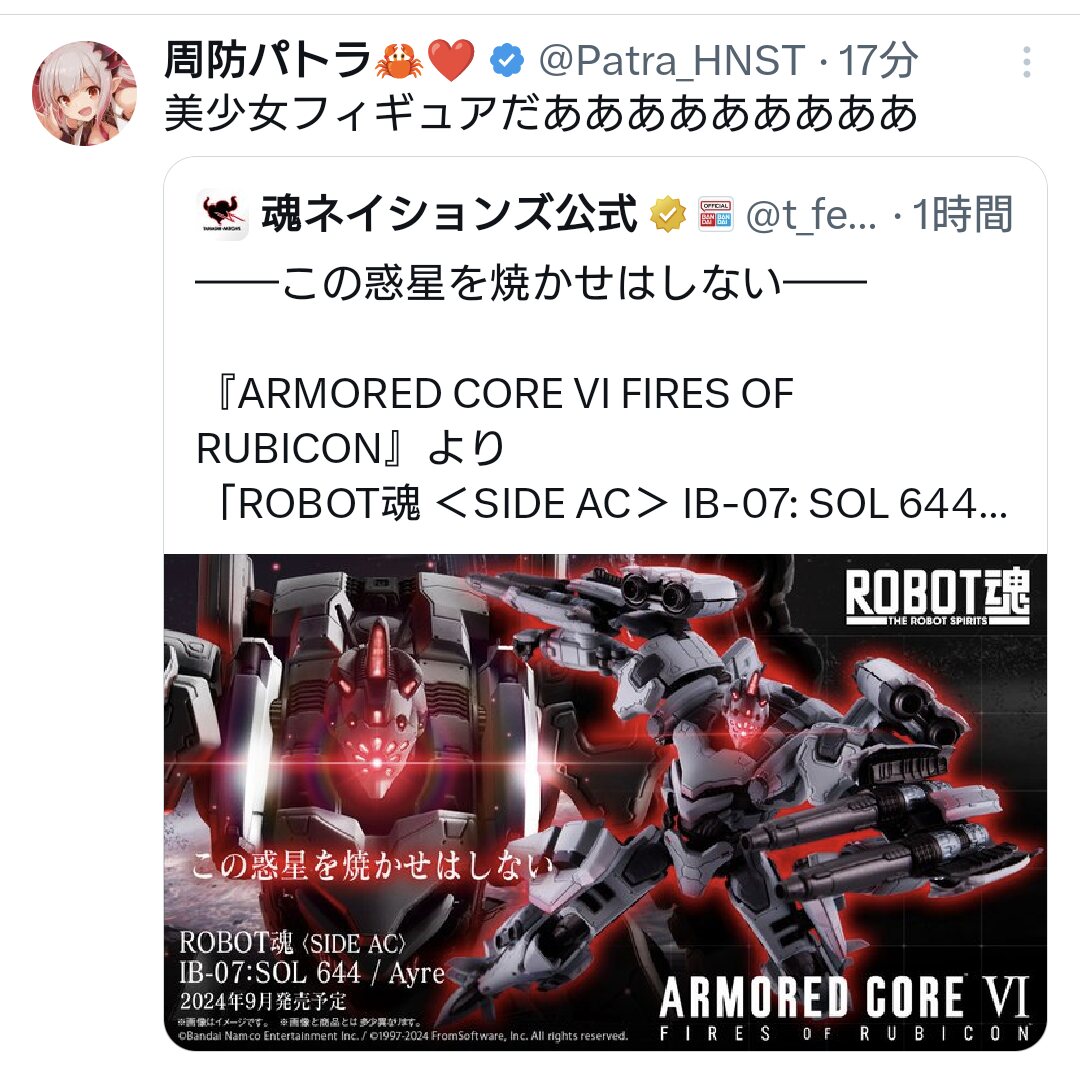Open the @Patra_HNST handle link

[x=672, y=61]
